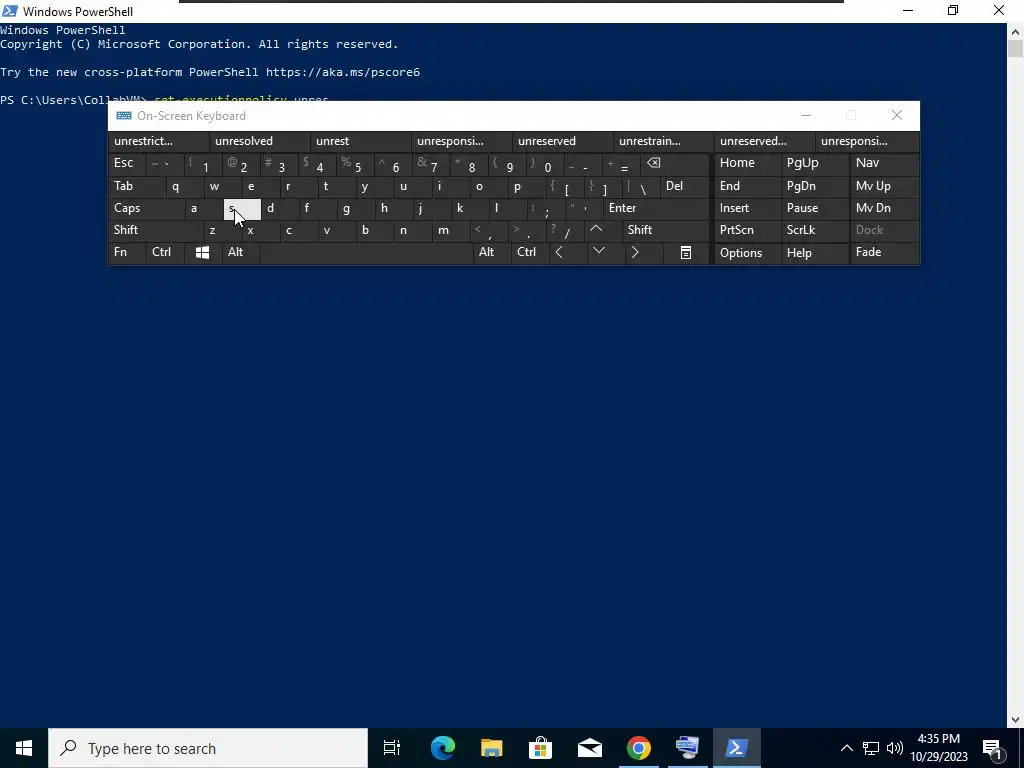Tap the Home key on the keyboard
The height and width of the screenshot is (768, 1024).
[747, 163]
